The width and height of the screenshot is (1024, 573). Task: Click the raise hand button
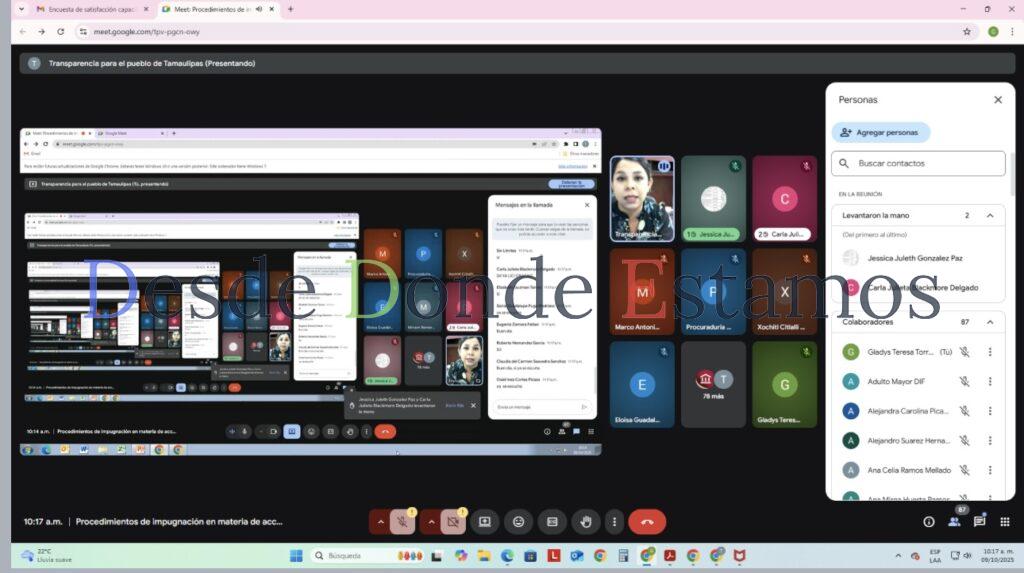click(586, 521)
